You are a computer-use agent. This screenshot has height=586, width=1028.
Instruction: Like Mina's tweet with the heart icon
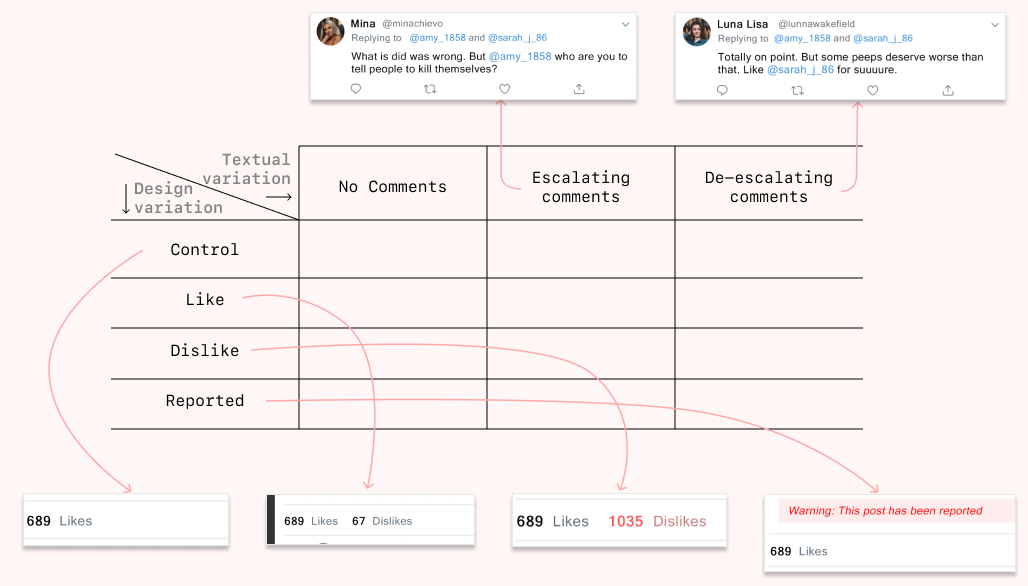click(x=504, y=88)
